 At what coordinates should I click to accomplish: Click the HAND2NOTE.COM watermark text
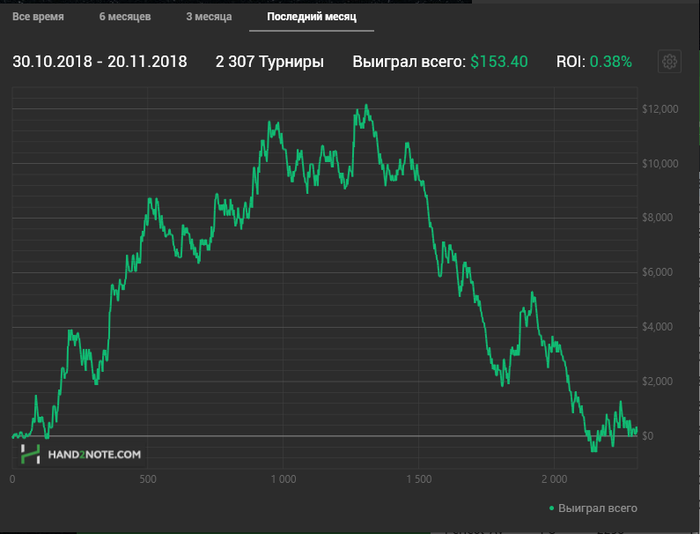[95, 454]
